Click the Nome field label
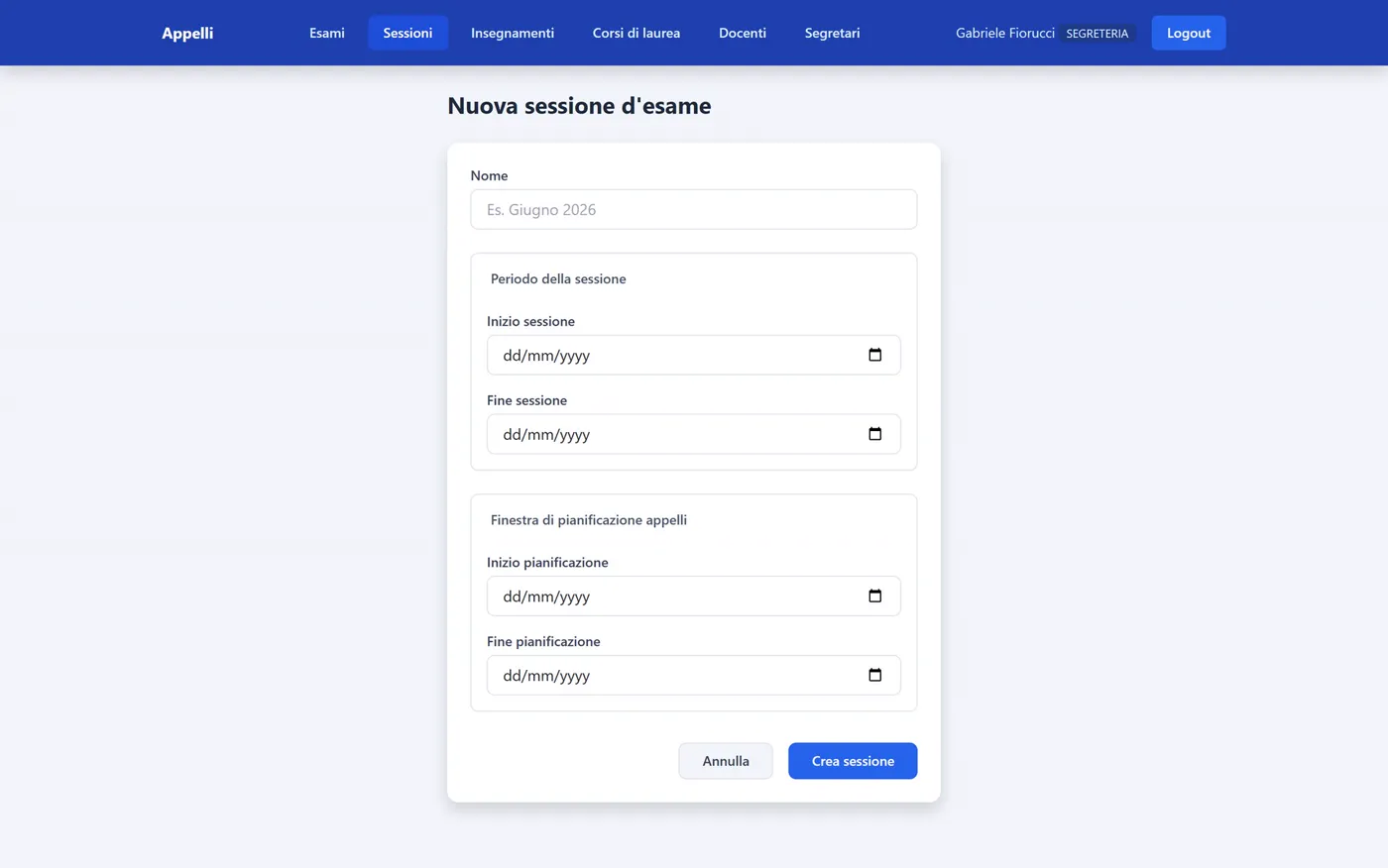 point(489,175)
